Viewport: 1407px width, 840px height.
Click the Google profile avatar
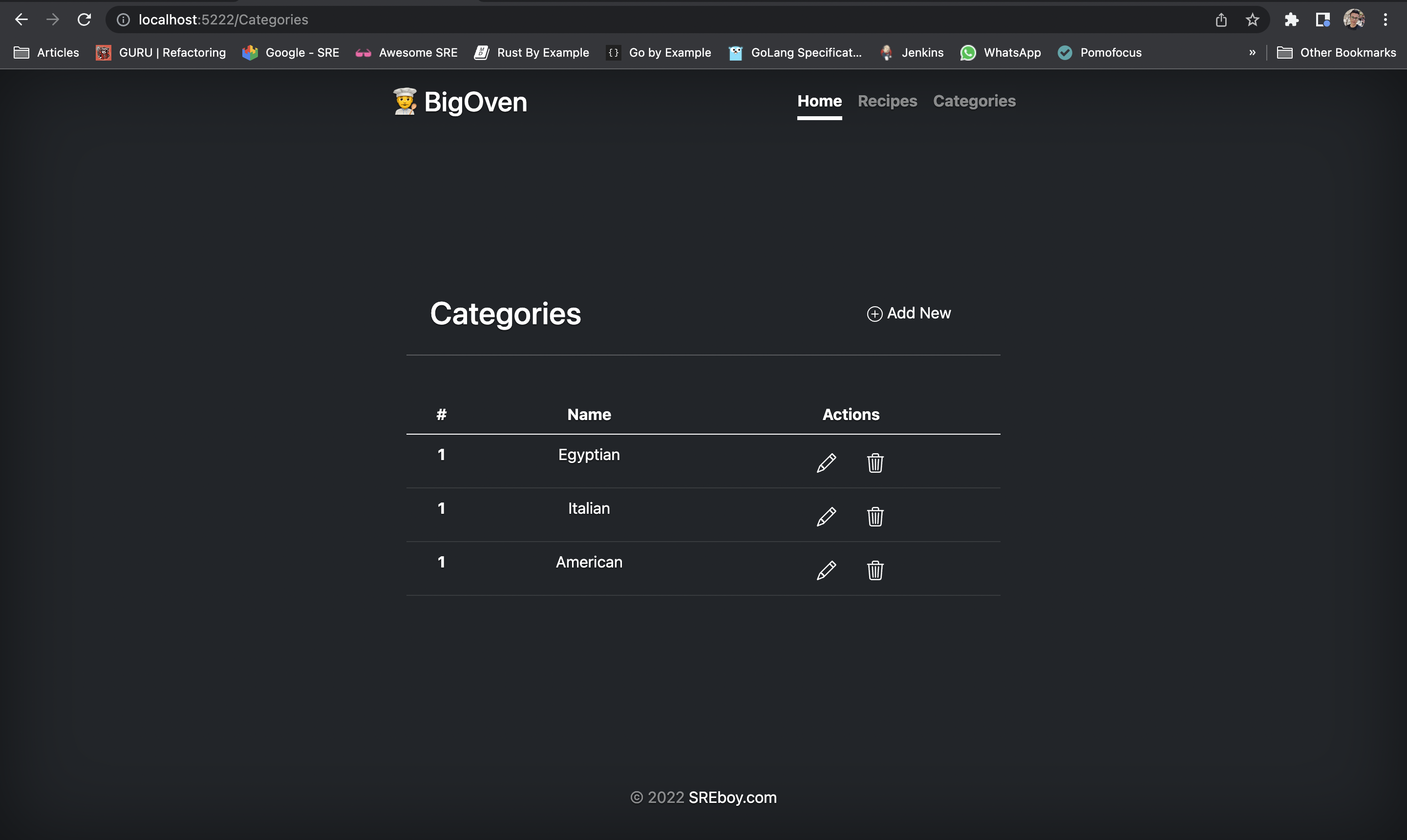point(1354,19)
